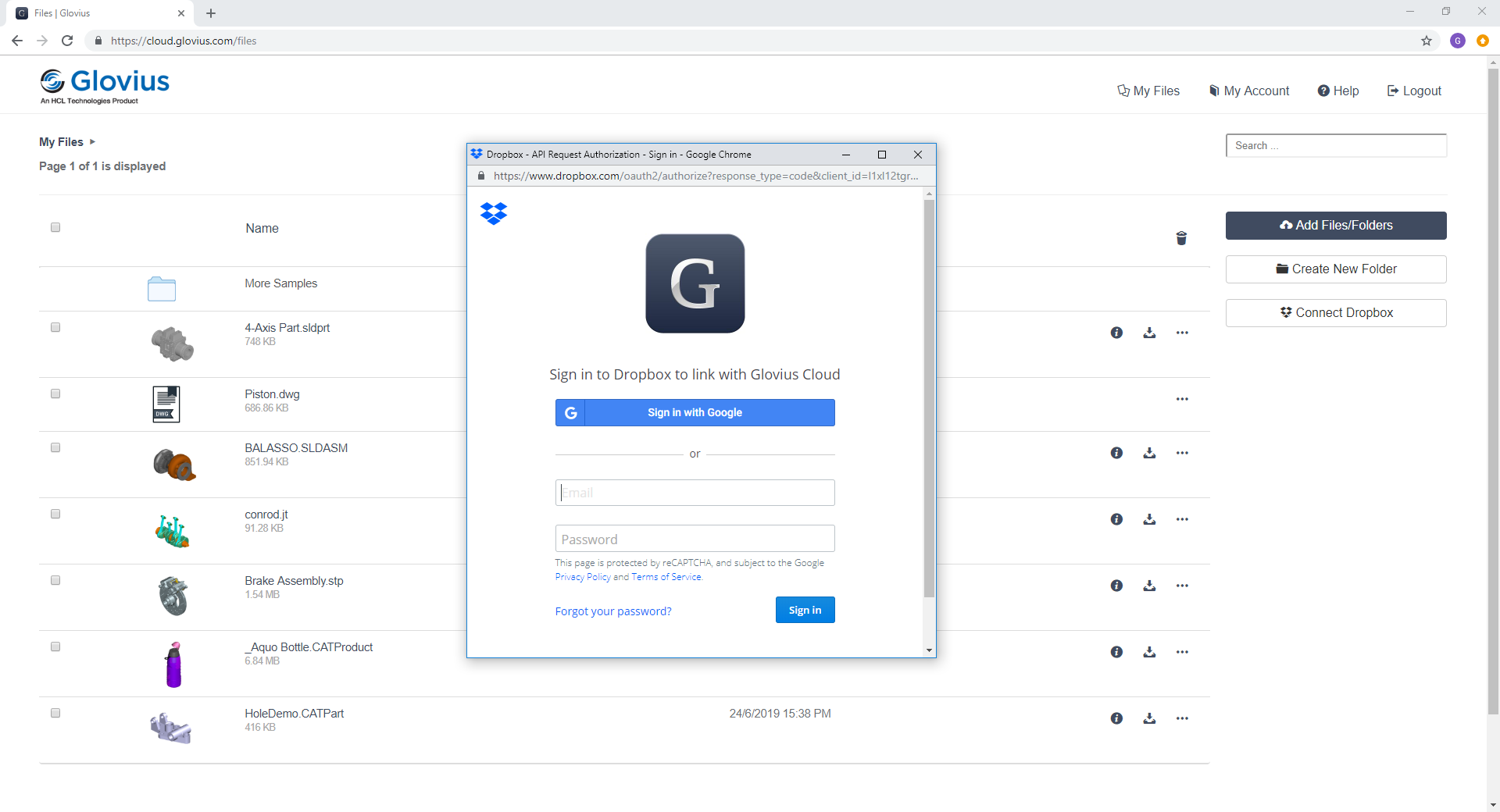Check the Piston.dwg checkbox
Image resolution: width=1500 pixels, height=812 pixels.
(x=55, y=394)
